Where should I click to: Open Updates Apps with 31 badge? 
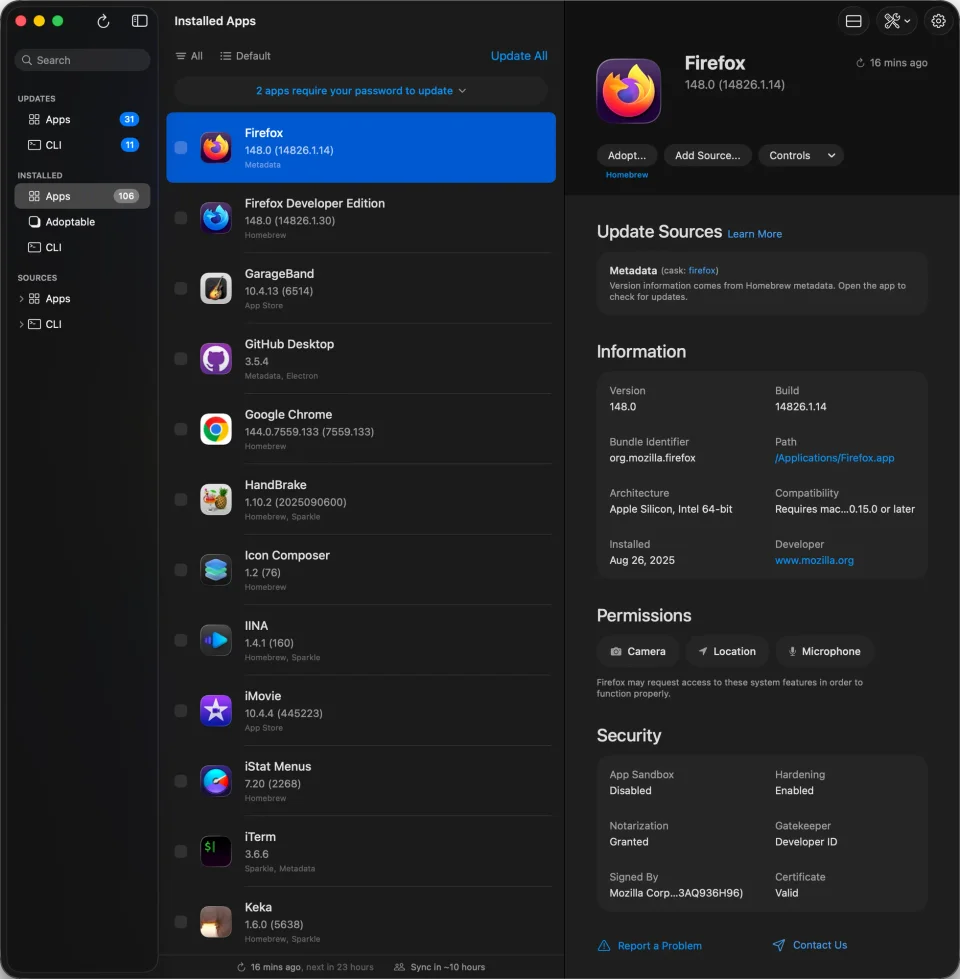82,119
